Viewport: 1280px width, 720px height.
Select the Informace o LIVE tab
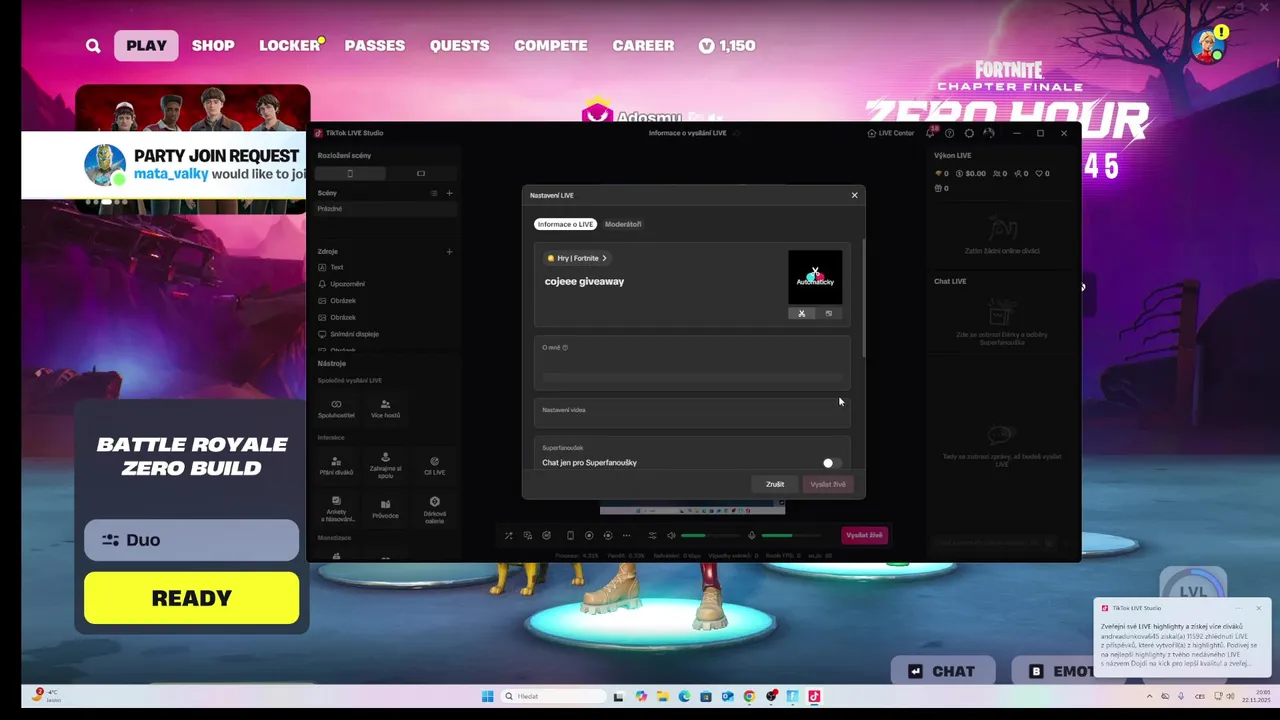(565, 224)
